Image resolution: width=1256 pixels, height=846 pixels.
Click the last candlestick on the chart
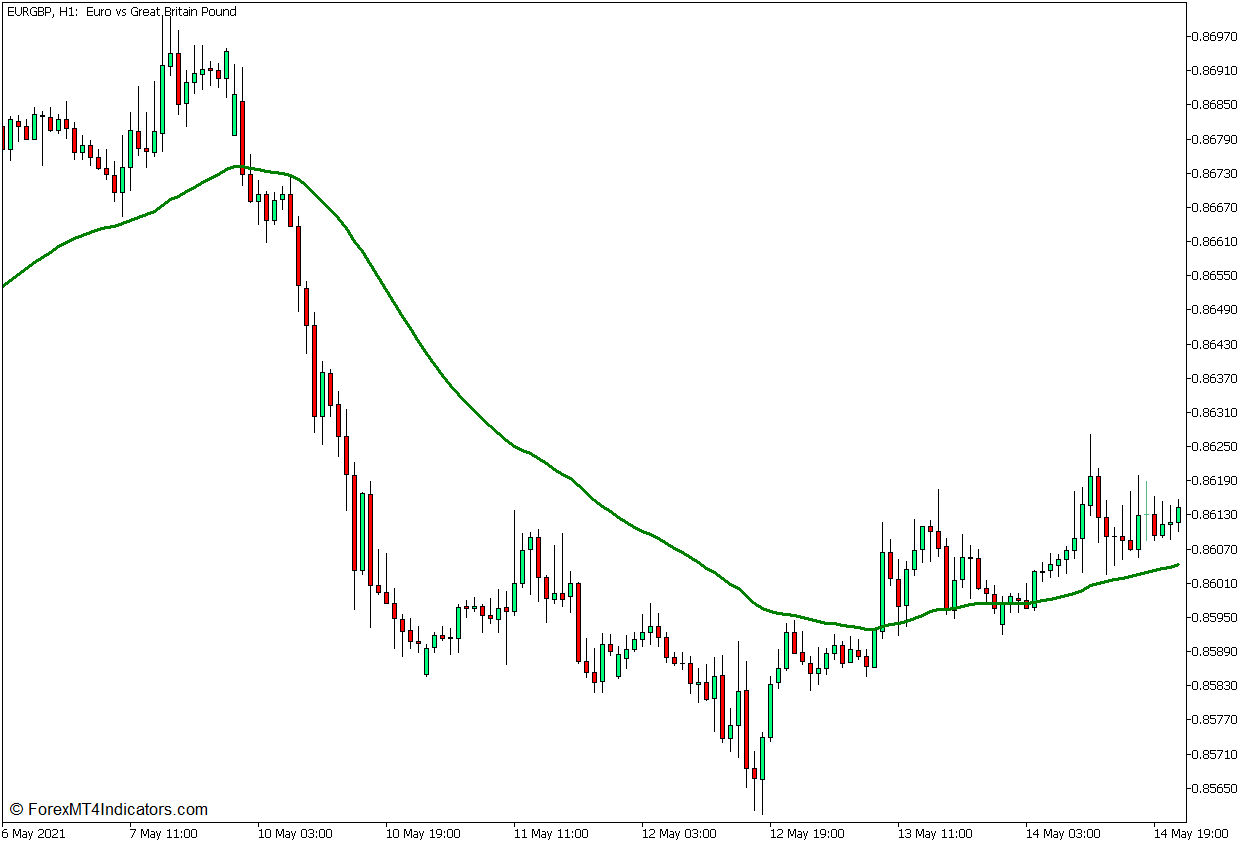click(x=1178, y=515)
